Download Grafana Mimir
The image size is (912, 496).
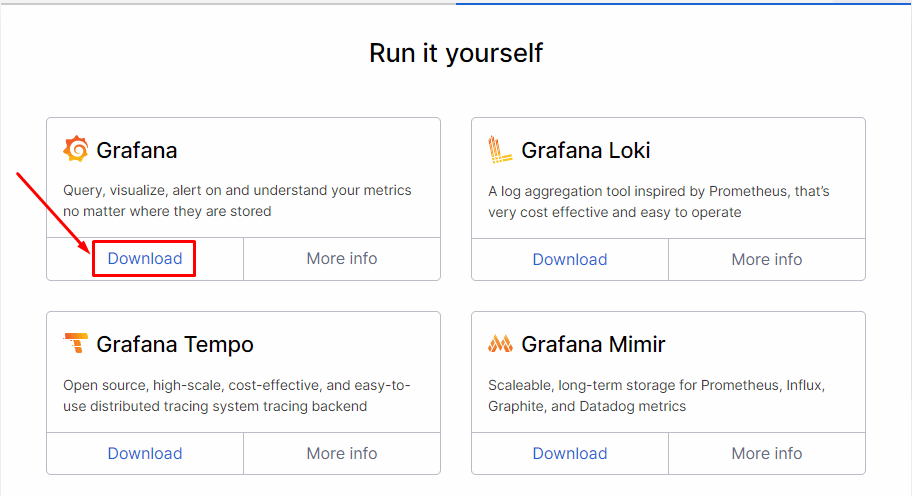click(570, 453)
